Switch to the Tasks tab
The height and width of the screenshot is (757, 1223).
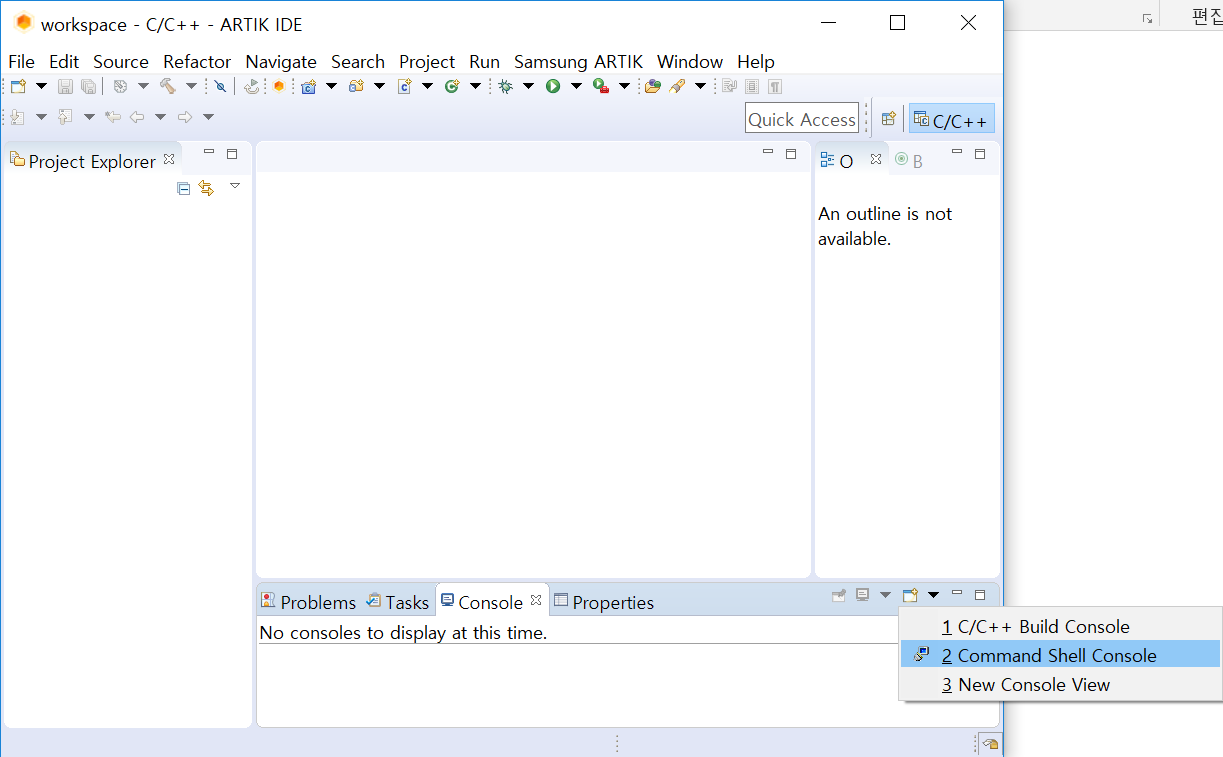[397, 602]
